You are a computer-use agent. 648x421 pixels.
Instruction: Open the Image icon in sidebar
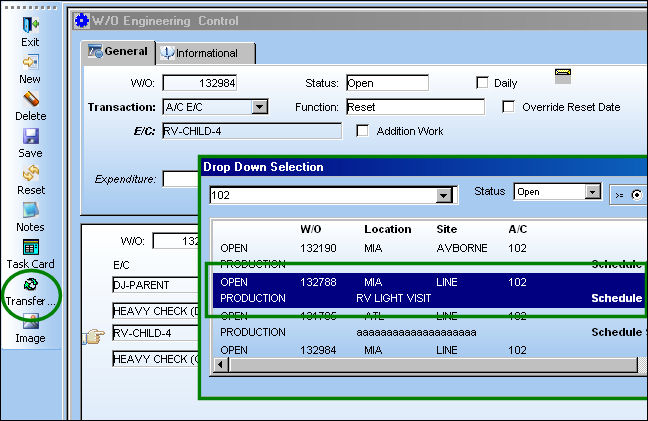click(x=31, y=322)
